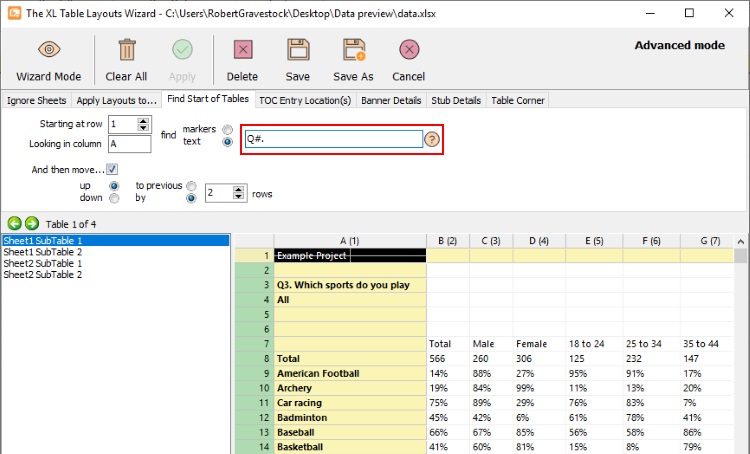This screenshot has width=750, height=454.
Task: Click the Advanced mode label
Action: tap(679, 45)
